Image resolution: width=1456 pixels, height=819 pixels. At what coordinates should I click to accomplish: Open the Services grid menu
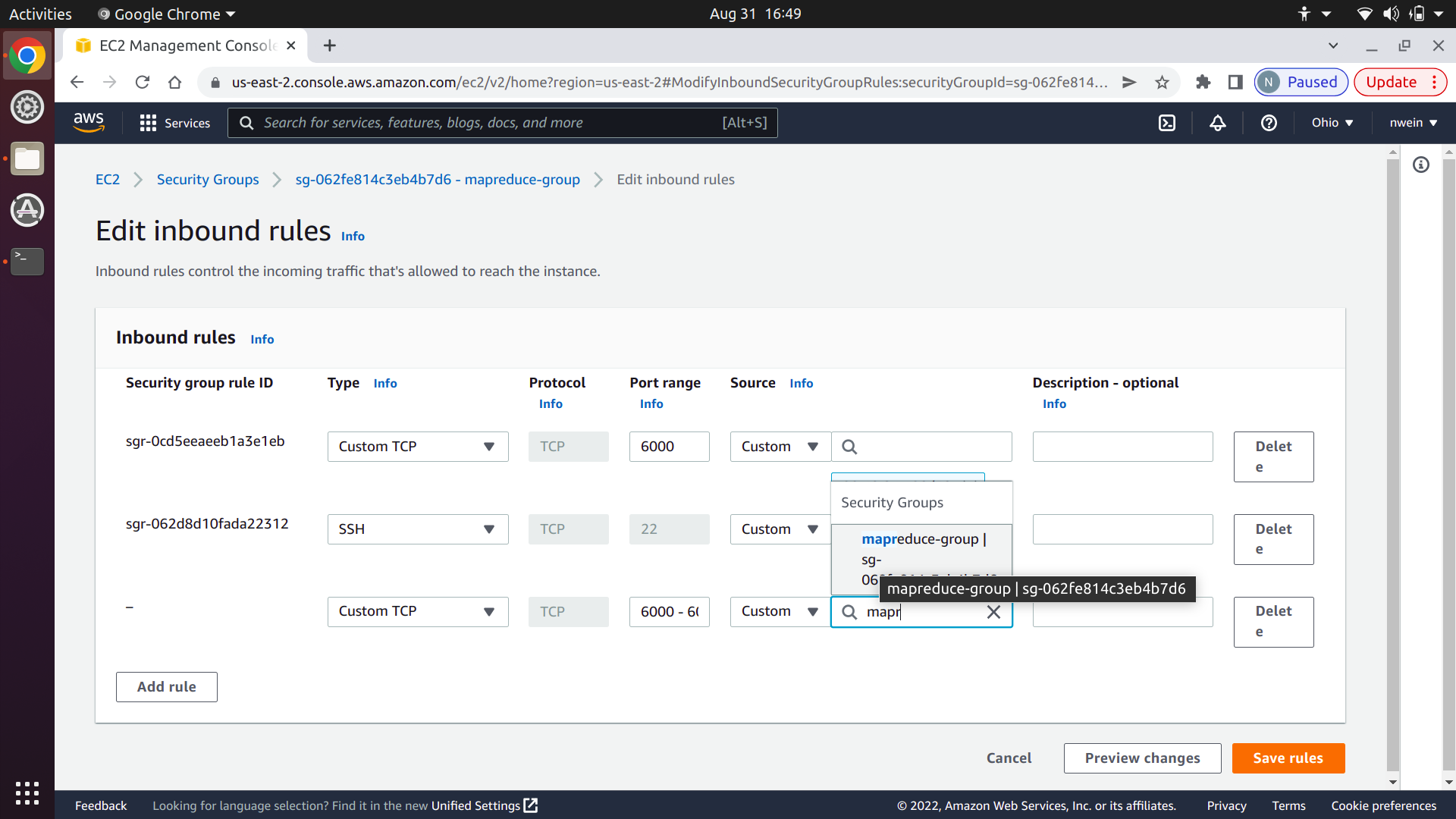[174, 123]
